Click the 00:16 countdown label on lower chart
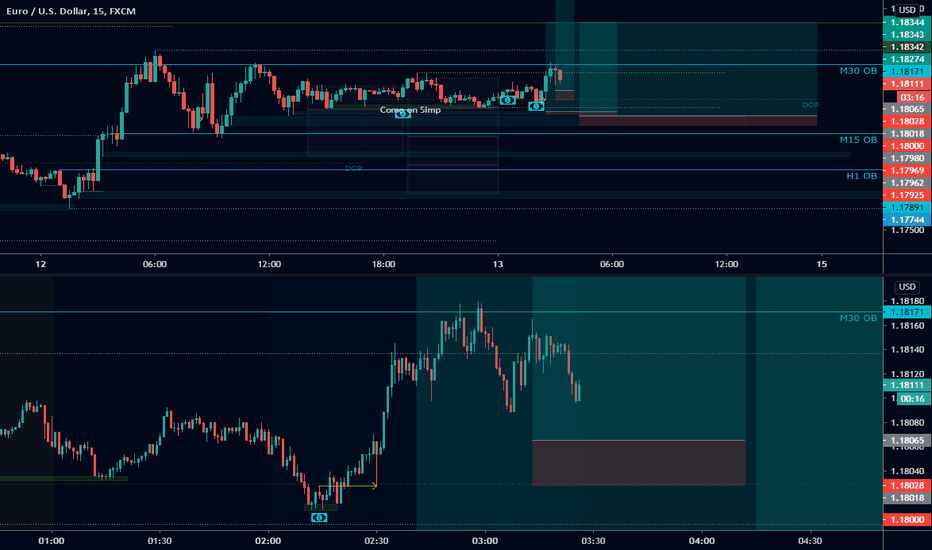 pyautogui.click(x=912, y=399)
